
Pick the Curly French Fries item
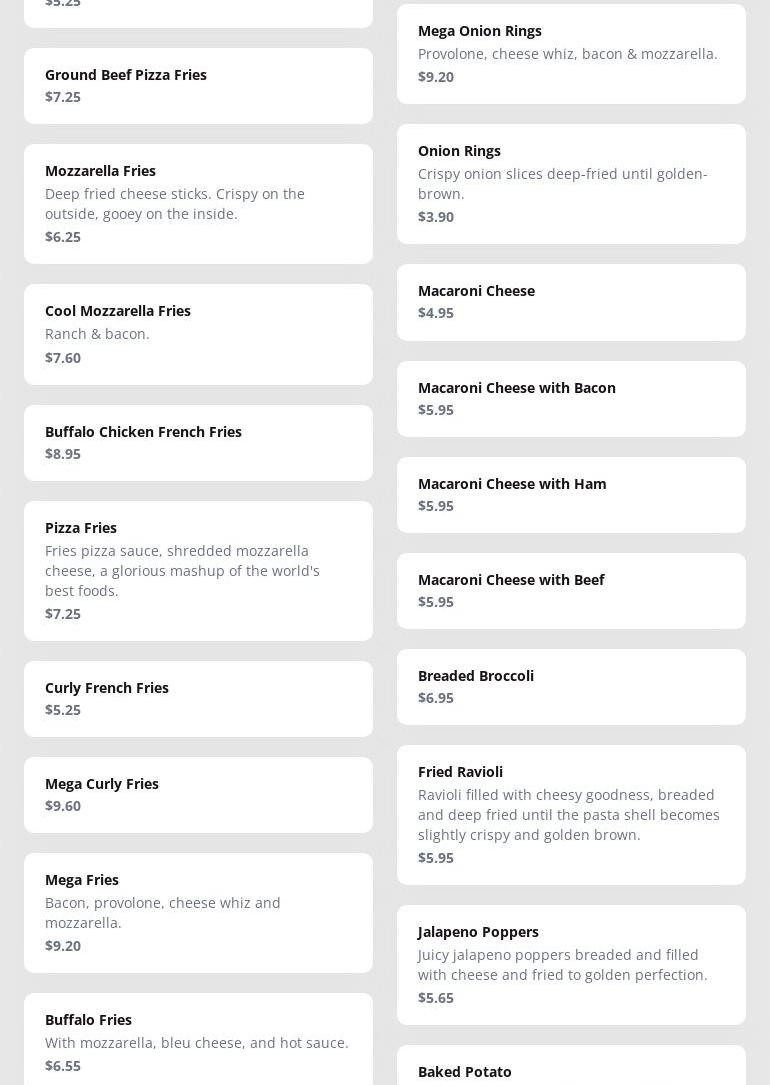198,699
